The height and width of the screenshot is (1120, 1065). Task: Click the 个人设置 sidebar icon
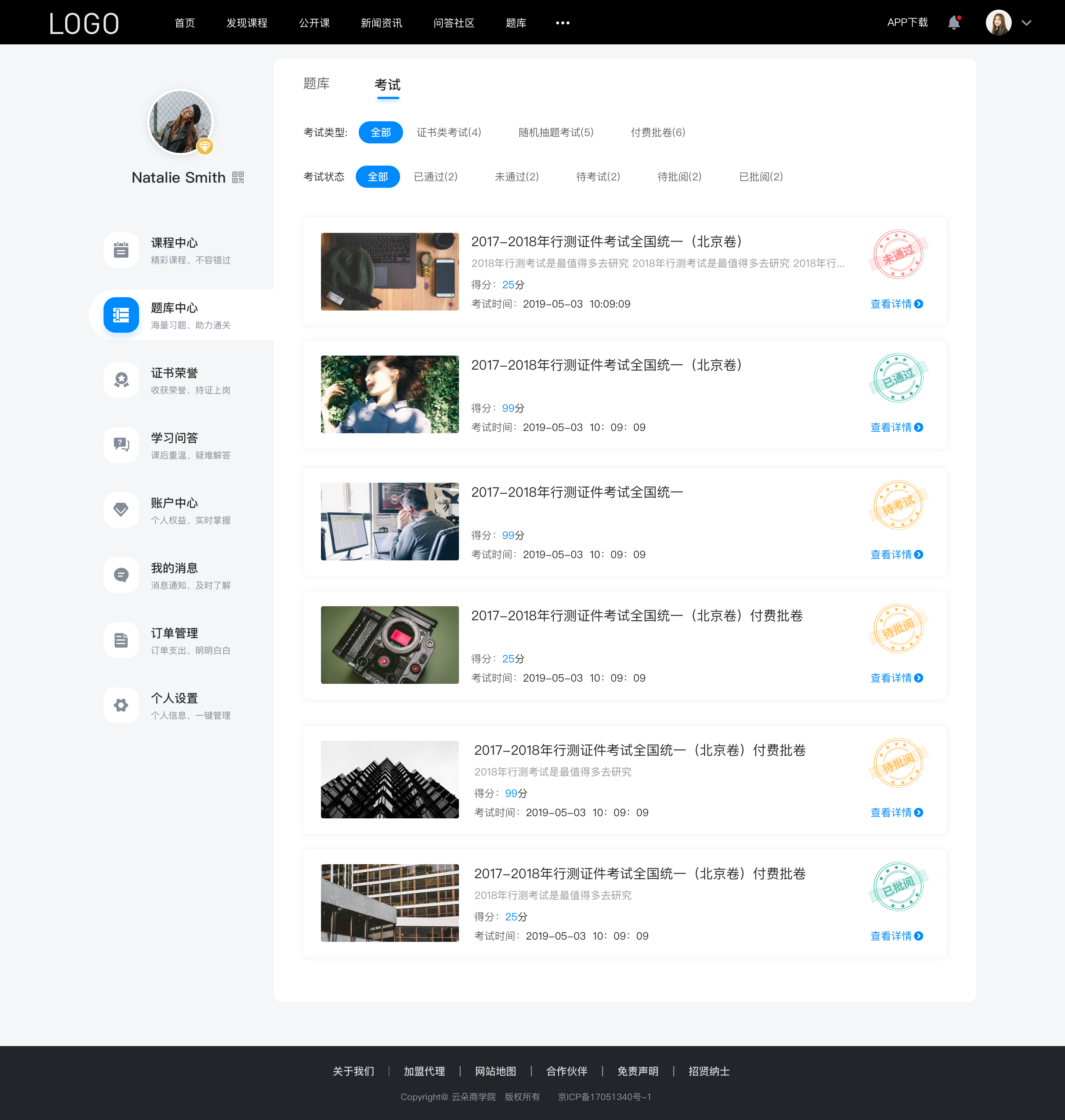[x=120, y=704]
